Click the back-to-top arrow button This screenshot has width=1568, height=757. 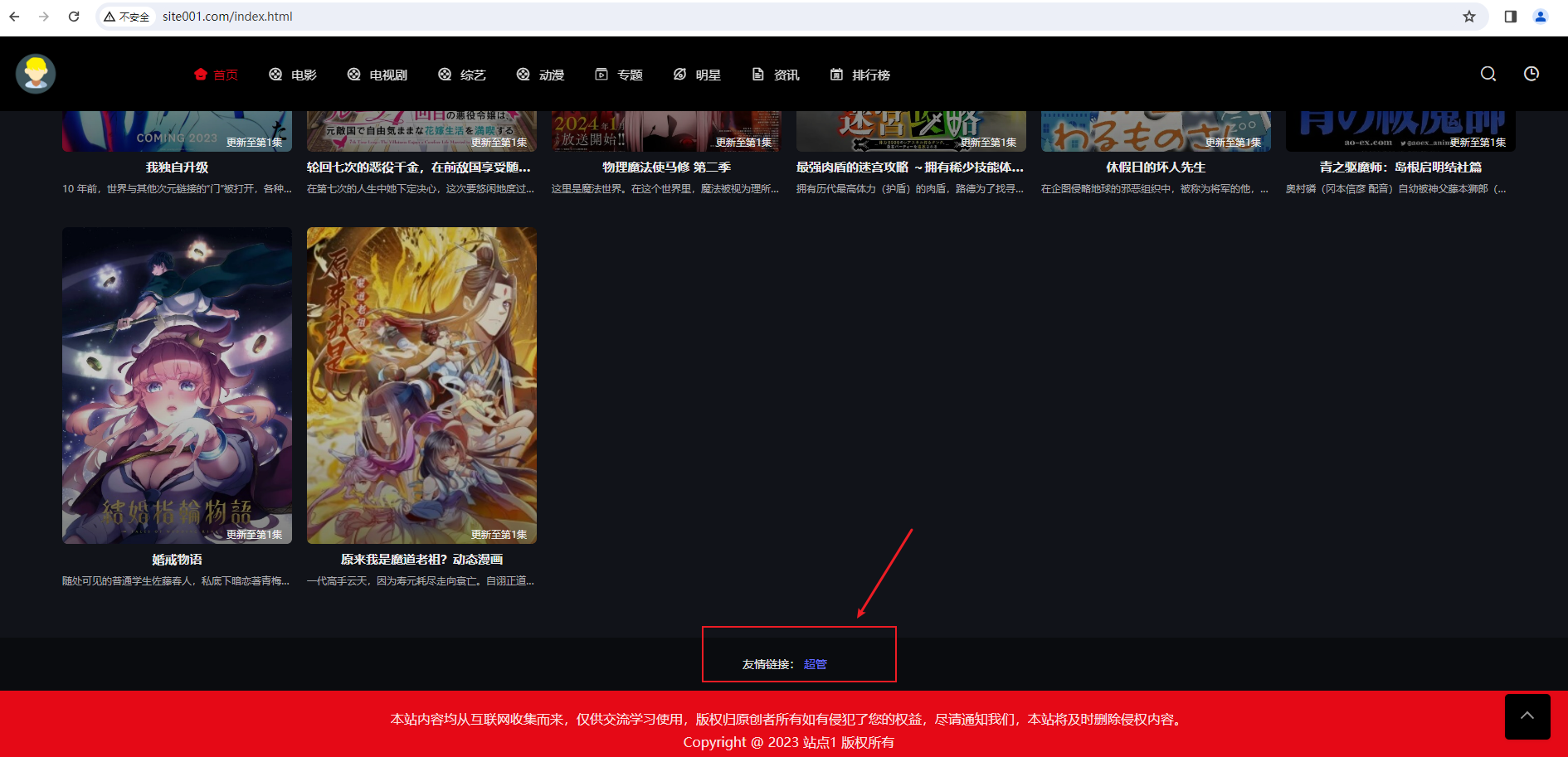click(x=1527, y=716)
